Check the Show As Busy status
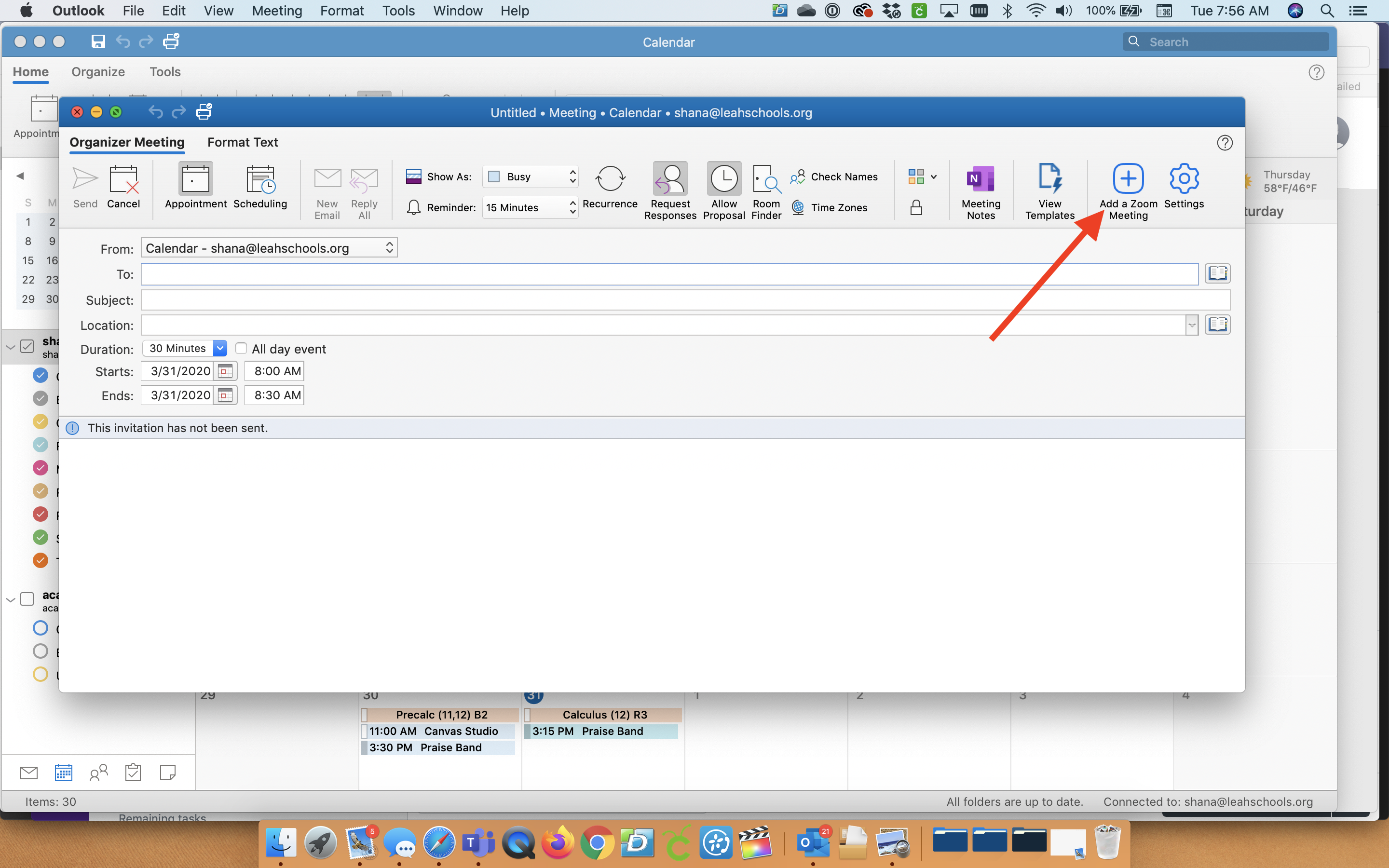Viewport: 1389px width, 868px height. pos(530,176)
